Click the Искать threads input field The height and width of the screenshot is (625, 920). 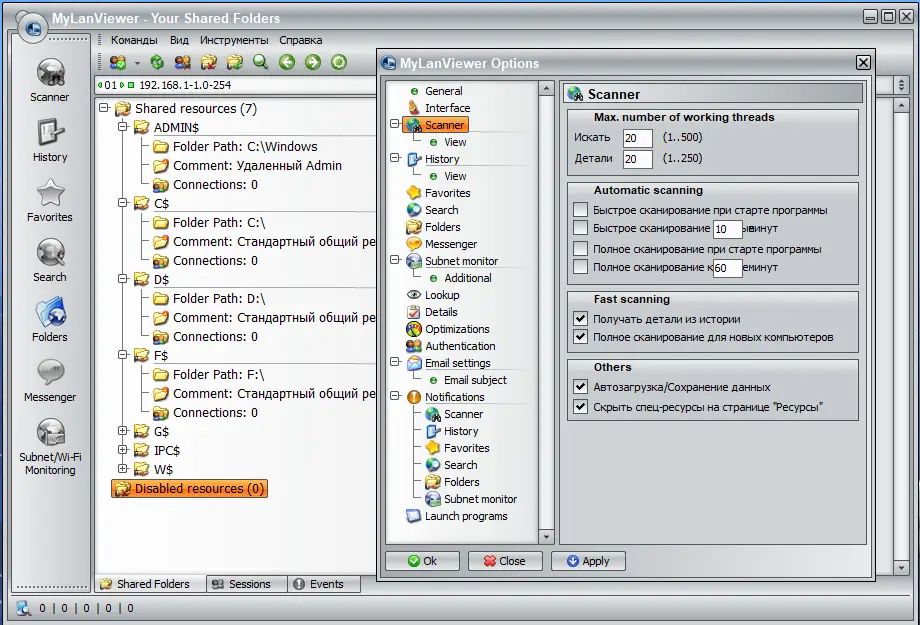pos(638,138)
